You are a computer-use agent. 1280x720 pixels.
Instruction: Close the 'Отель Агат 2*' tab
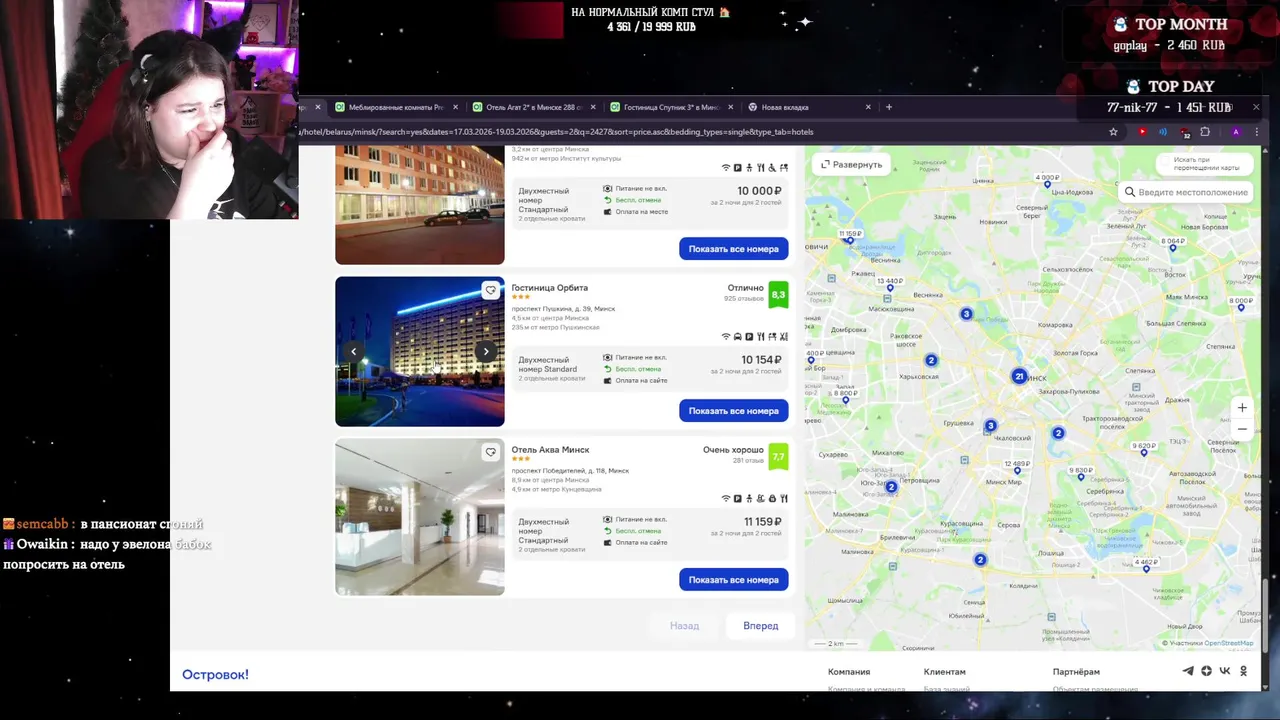593,107
